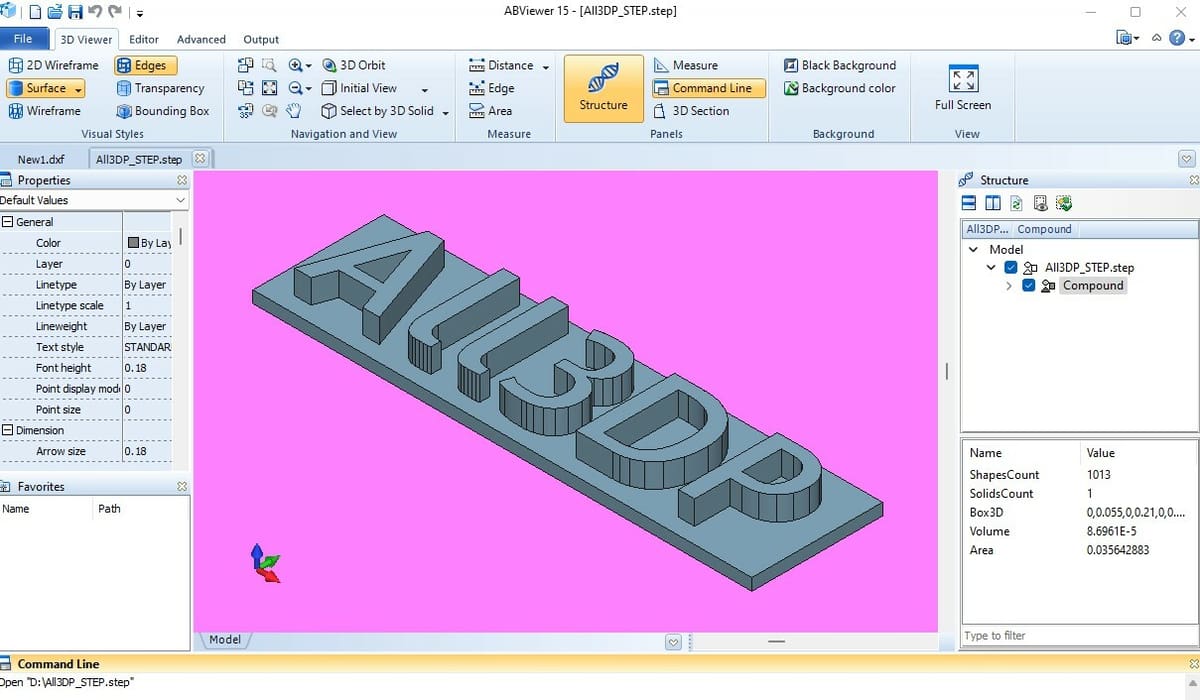The image size is (1200, 700).
Task: Click the Open file folder icon
Action: (x=55, y=12)
